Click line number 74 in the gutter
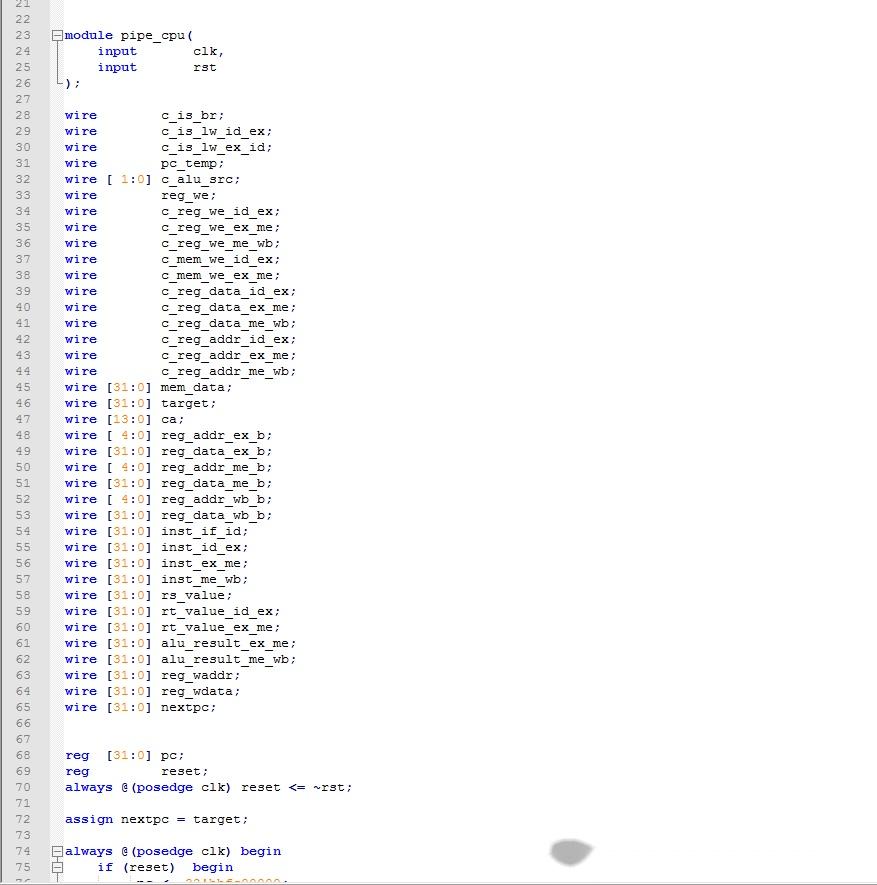 pyautogui.click(x=22, y=851)
